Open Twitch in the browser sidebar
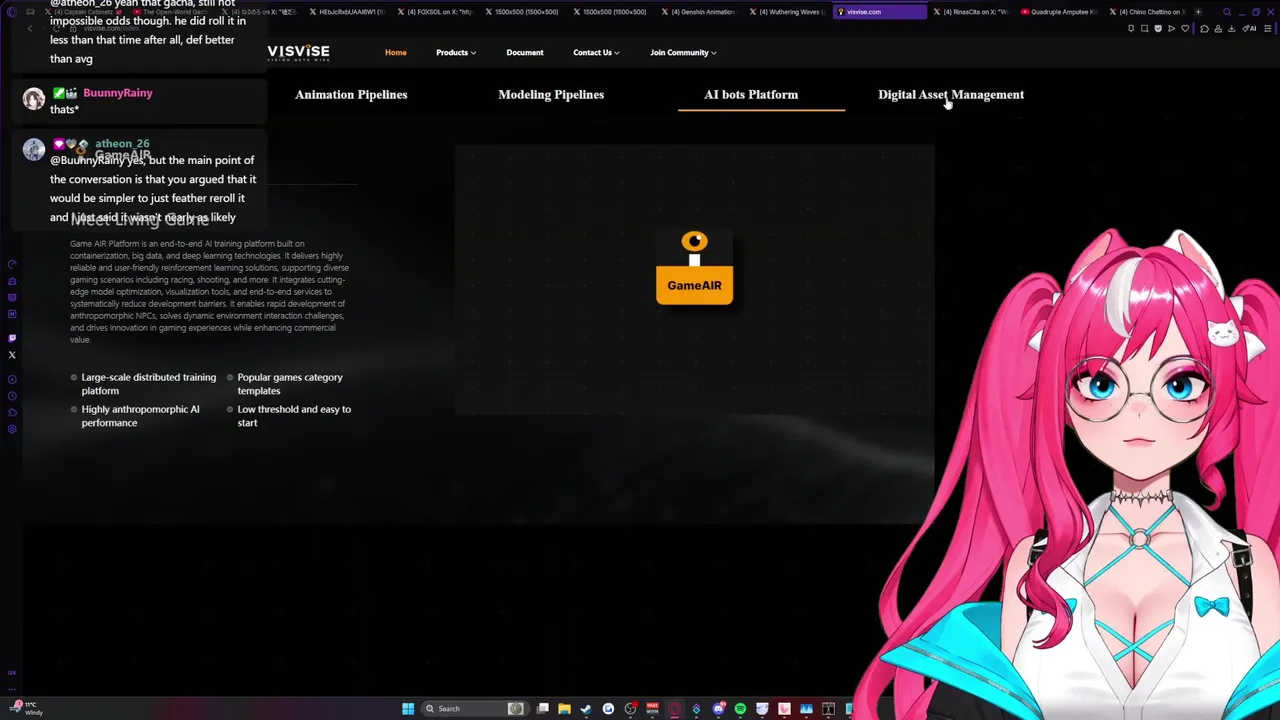Screen dimensions: 1280x720 12,338
